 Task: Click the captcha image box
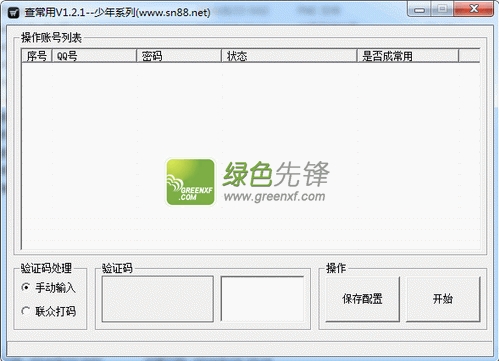coord(158,299)
